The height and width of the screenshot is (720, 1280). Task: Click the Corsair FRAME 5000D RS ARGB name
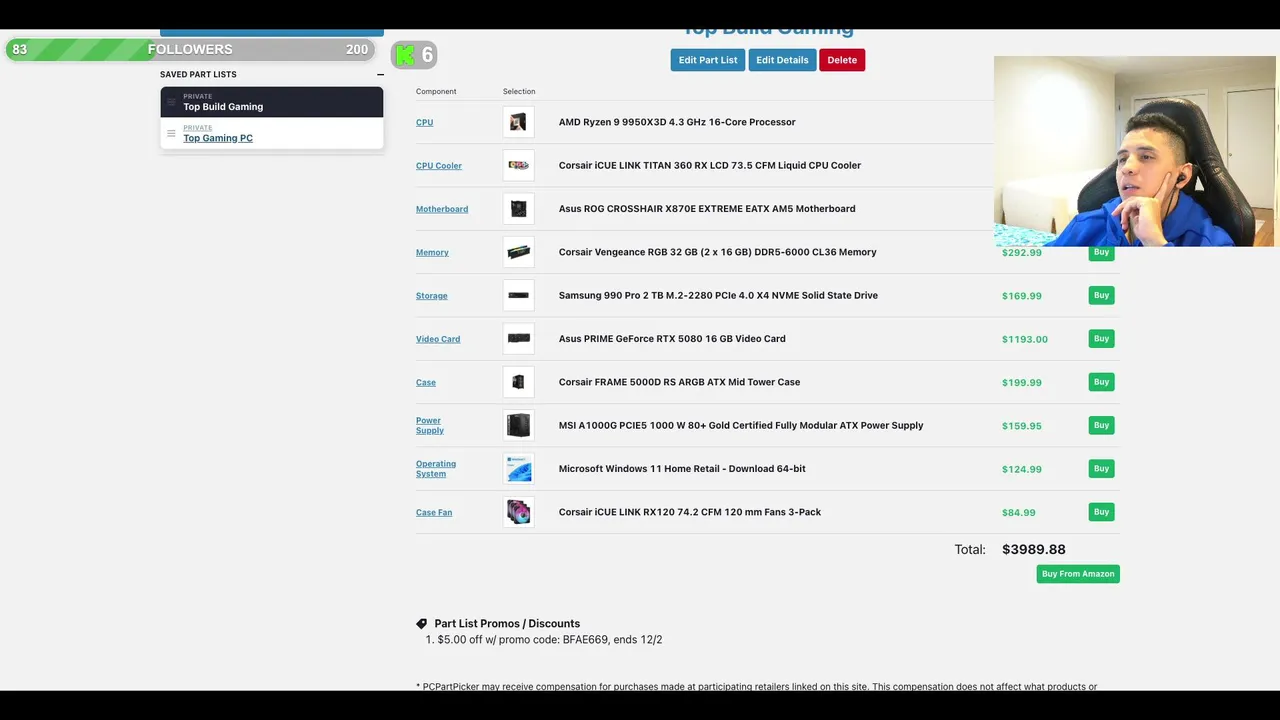[679, 382]
